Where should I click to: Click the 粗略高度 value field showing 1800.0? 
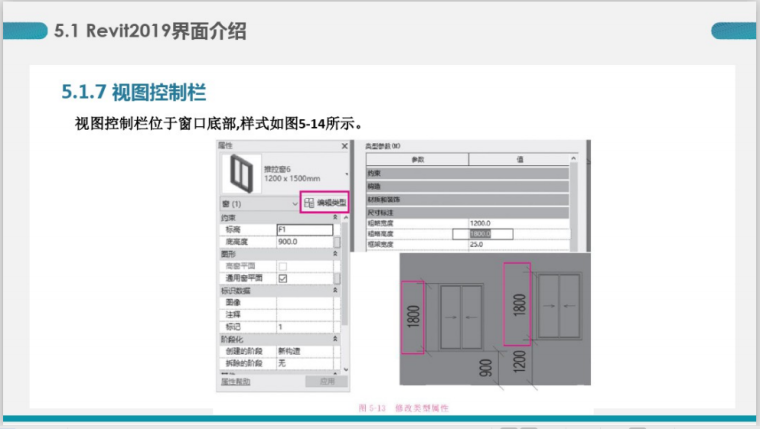(483, 234)
